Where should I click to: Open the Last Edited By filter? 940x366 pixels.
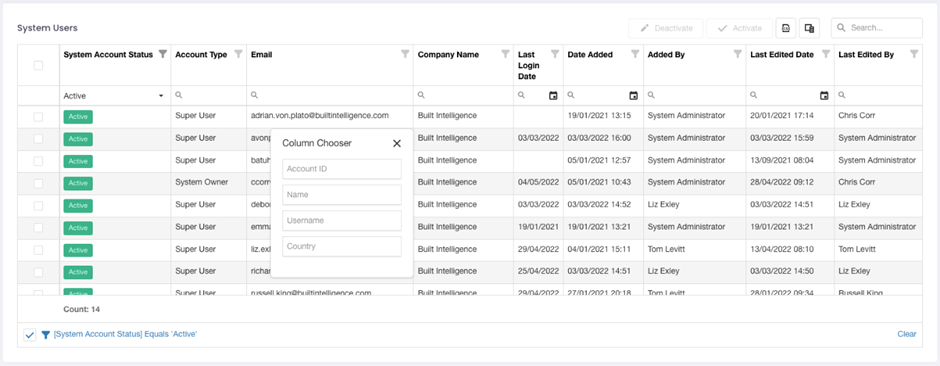click(914, 54)
